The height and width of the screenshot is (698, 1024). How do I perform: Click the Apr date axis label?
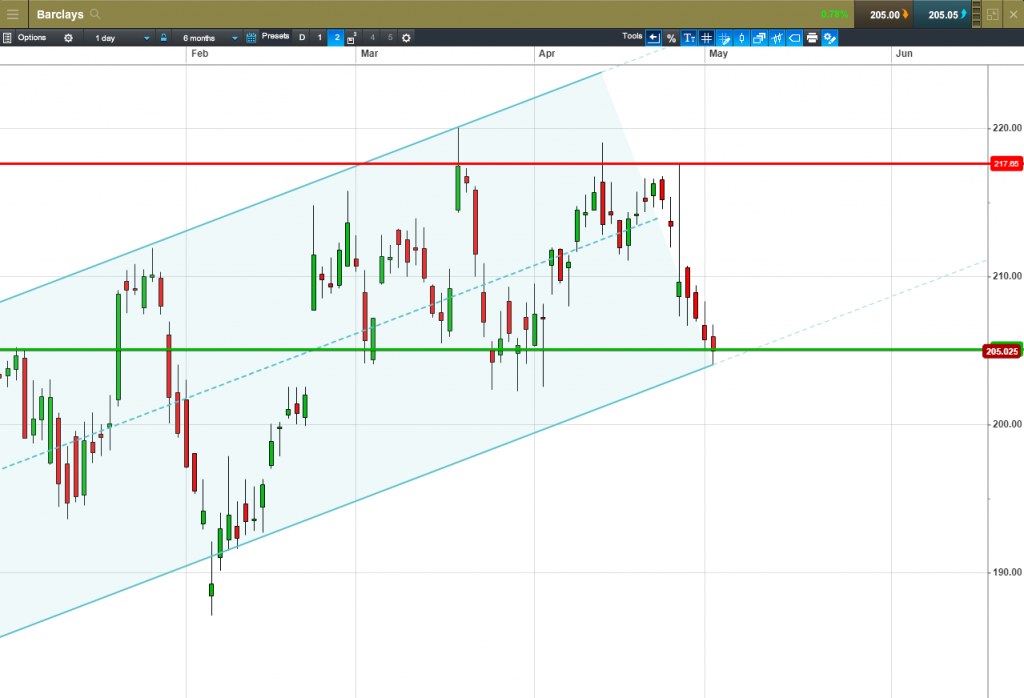[x=547, y=54]
